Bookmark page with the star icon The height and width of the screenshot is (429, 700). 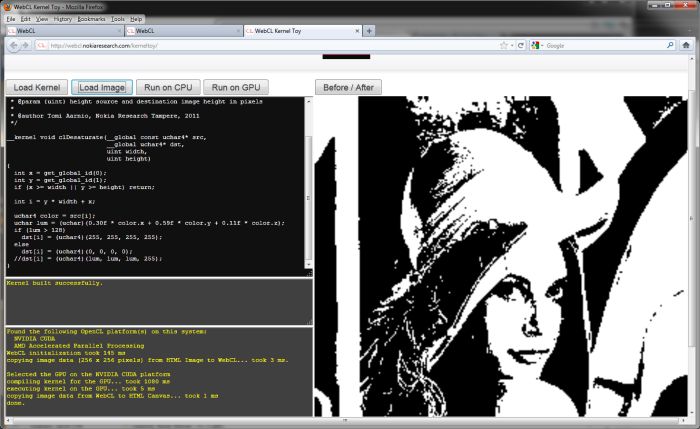point(504,46)
